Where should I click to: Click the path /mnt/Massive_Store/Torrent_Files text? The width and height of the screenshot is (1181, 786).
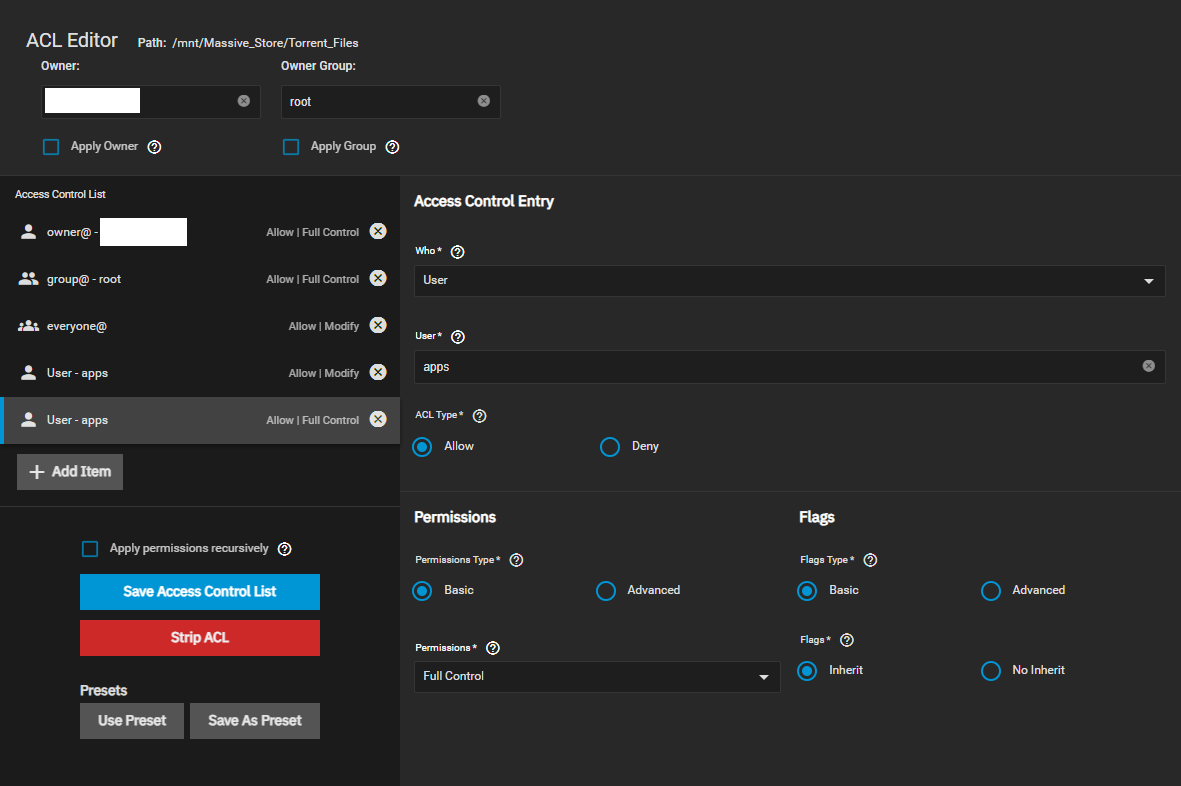point(265,43)
